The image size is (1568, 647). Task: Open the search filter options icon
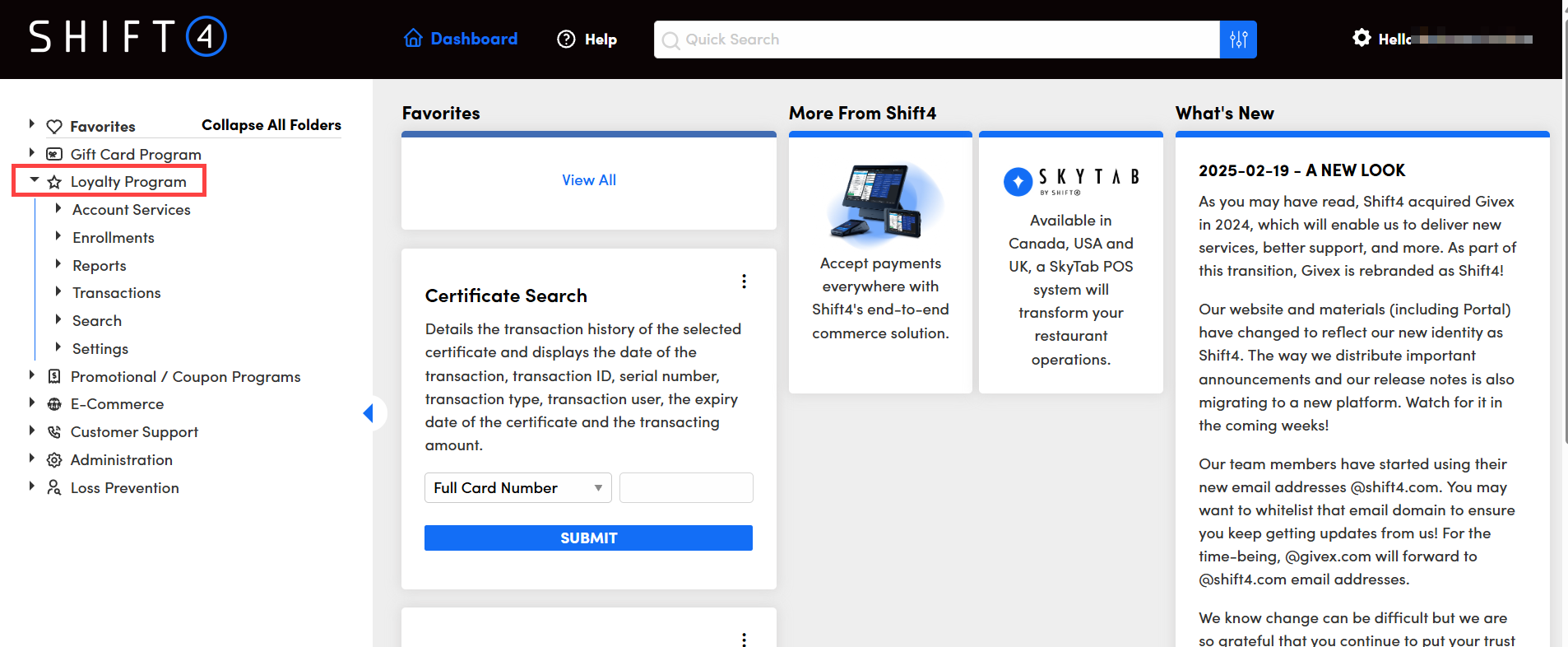(x=1238, y=40)
